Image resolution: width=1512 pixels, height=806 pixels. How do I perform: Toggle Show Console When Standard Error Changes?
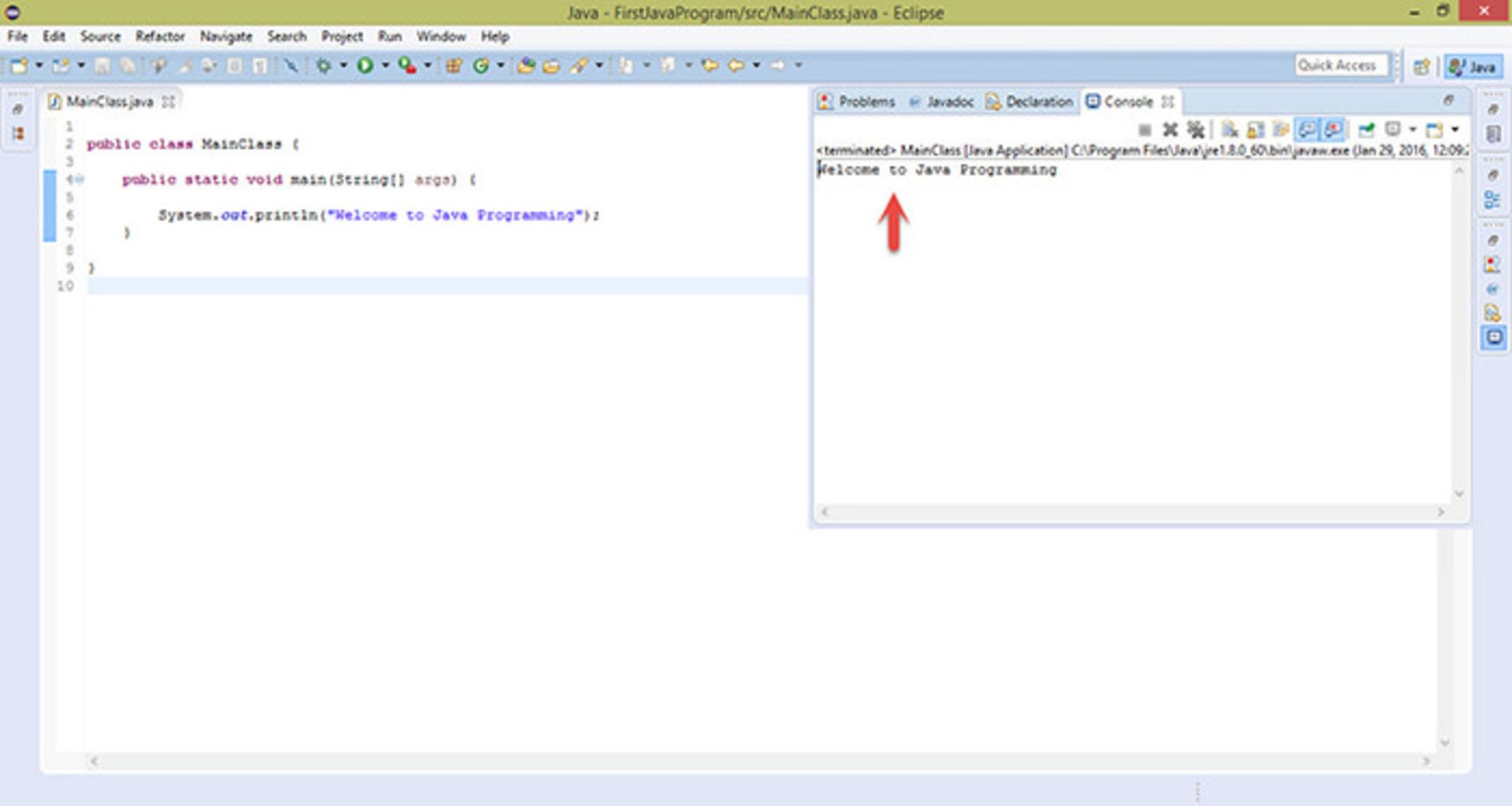1332,129
